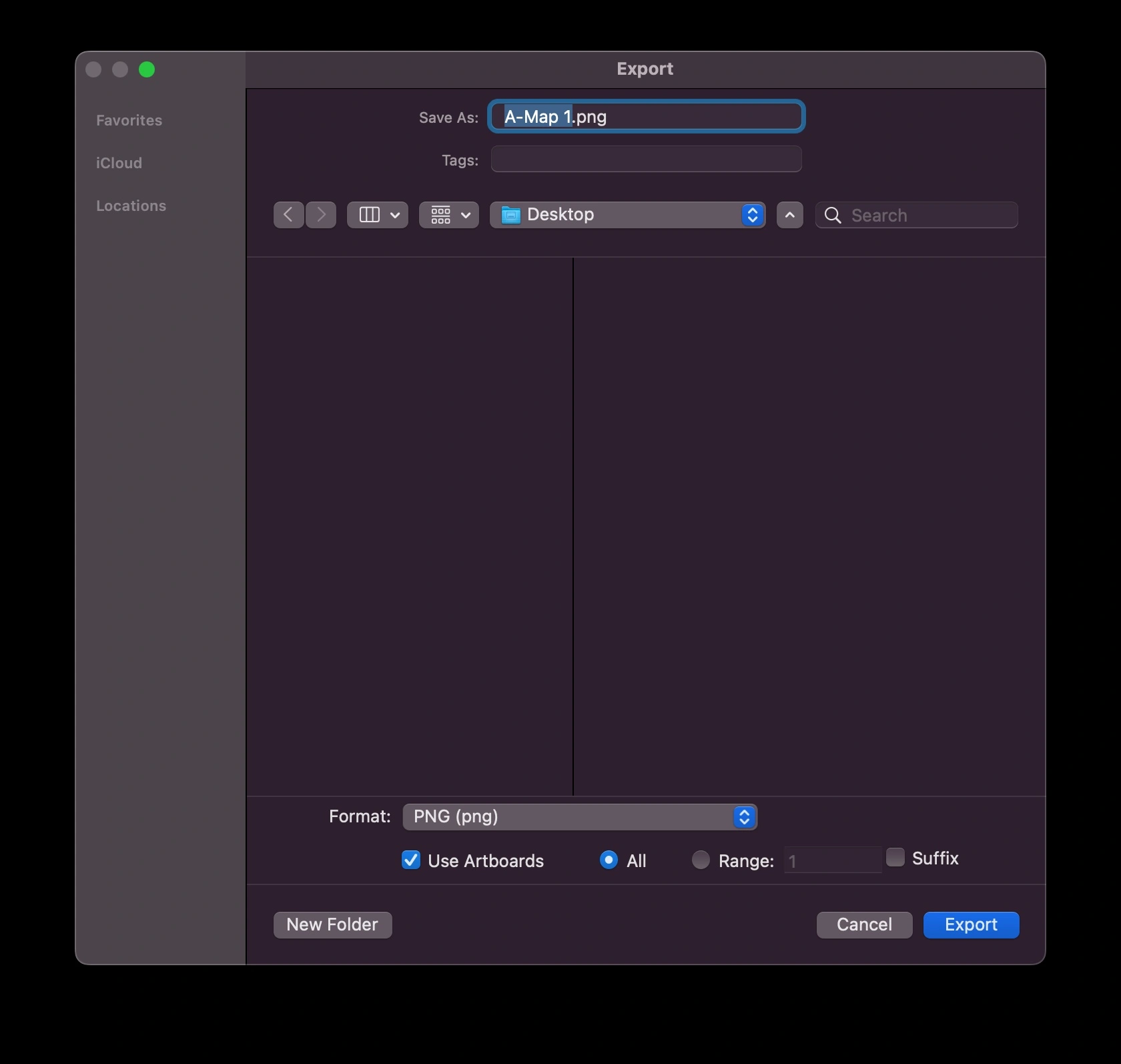The width and height of the screenshot is (1121, 1064).
Task: Click the New Folder button
Action: click(x=332, y=924)
